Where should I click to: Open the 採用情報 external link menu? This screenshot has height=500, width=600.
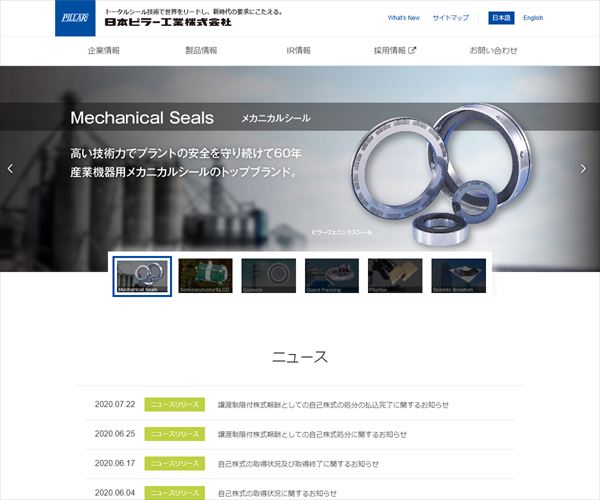point(395,50)
